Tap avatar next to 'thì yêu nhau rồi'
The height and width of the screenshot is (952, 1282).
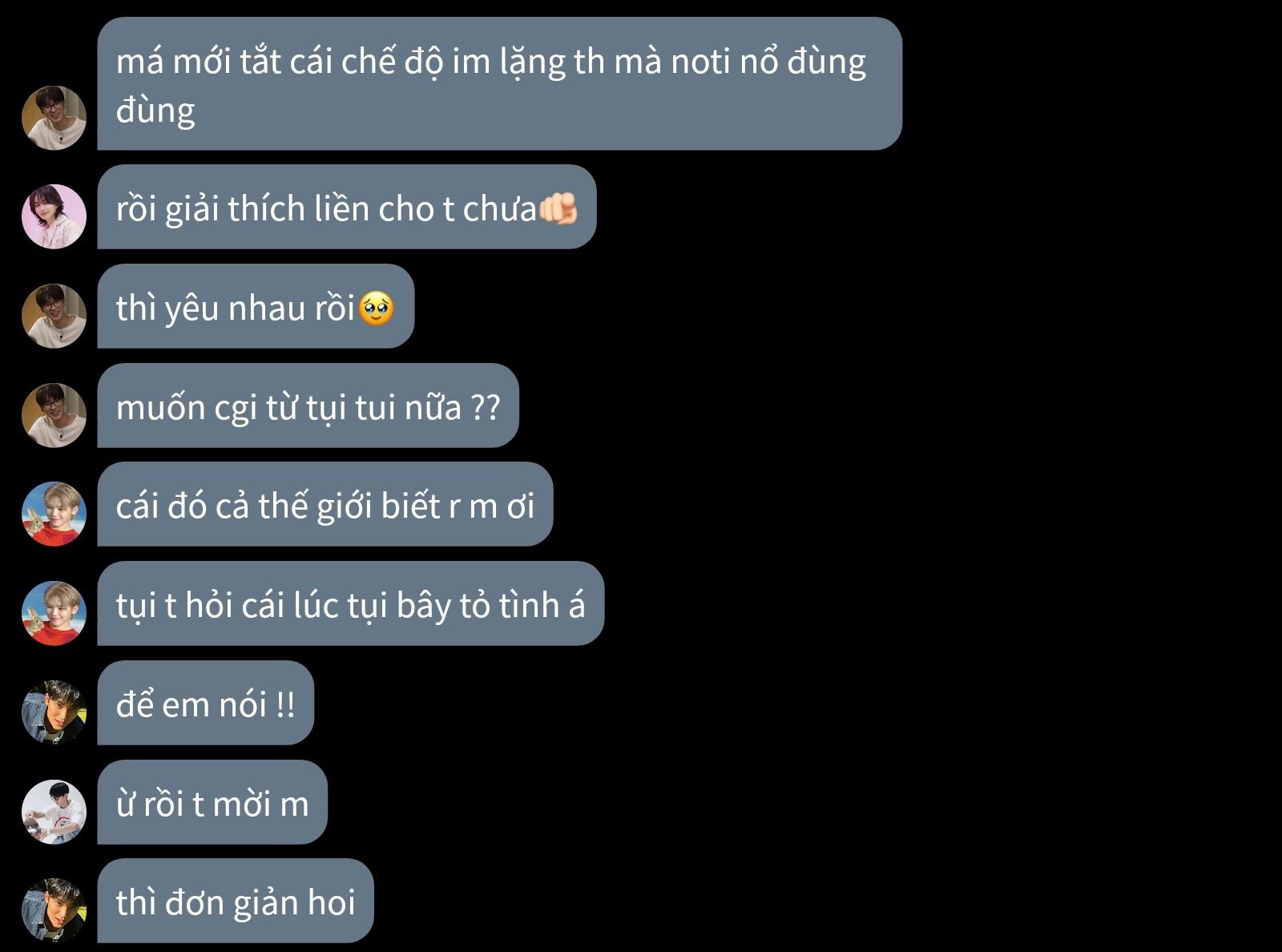coord(54,316)
